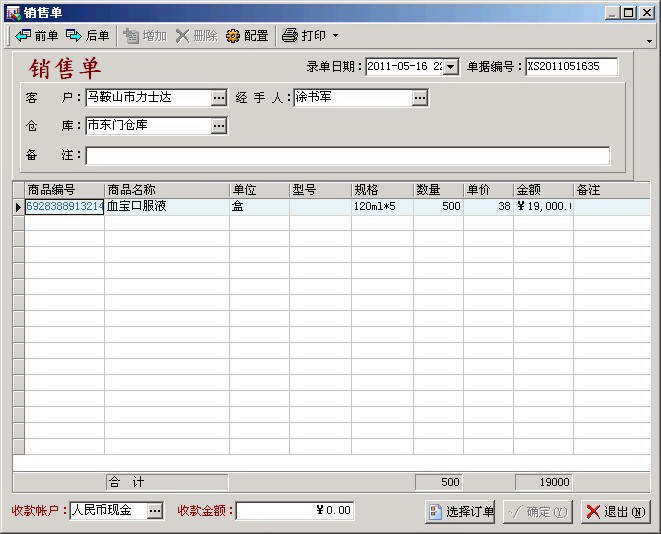Go to next order with 后单
This screenshot has height=534, width=661.
tap(88, 36)
